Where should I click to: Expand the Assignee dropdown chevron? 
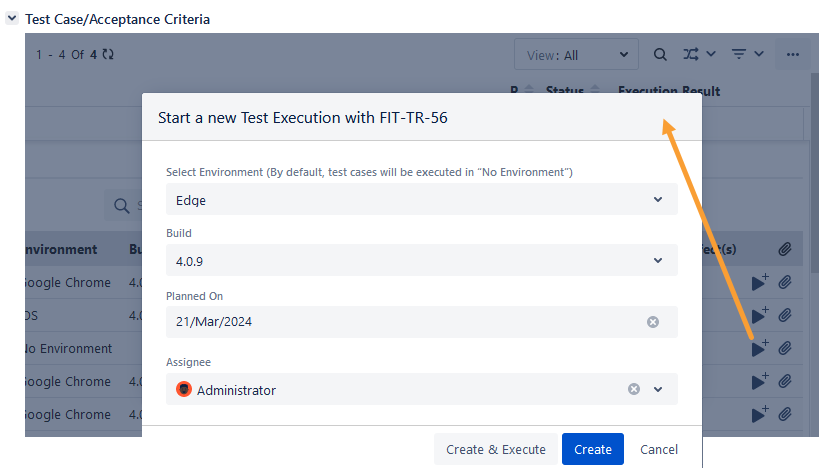658,389
